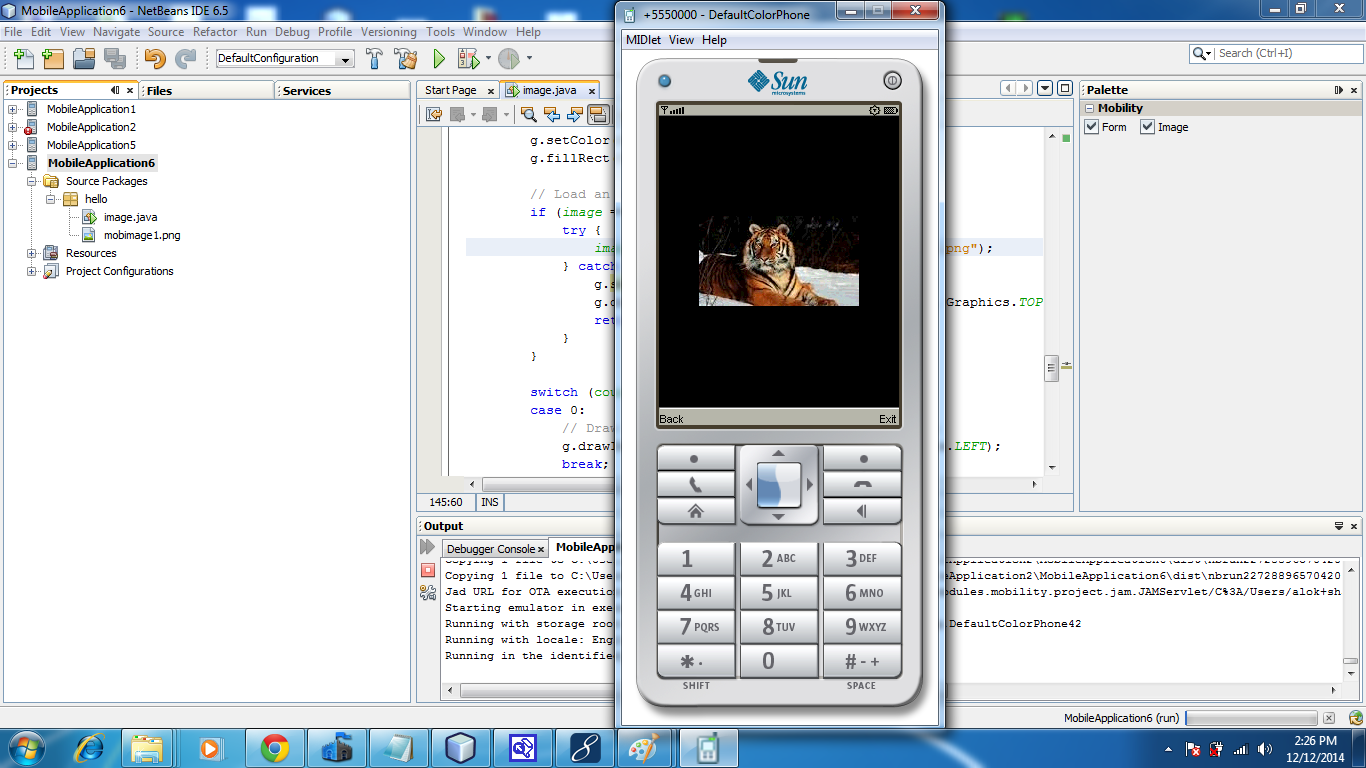Viewport: 1366px width, 768px height.
Task: Click the emulator end call key
Action: coord(862,484)
